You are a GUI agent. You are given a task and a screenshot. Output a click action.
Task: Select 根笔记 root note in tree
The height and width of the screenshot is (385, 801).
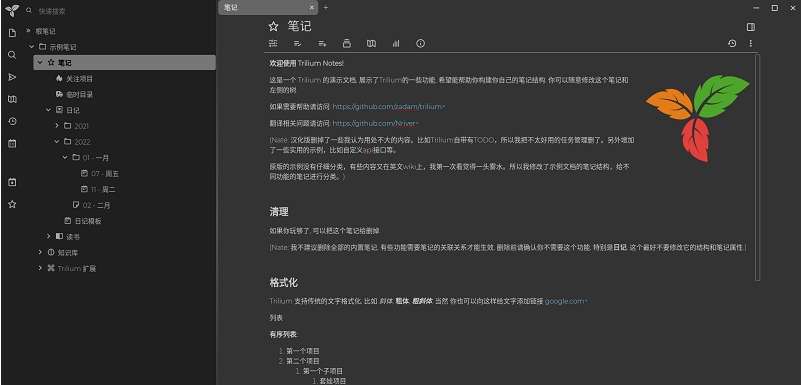click(45, 31)
